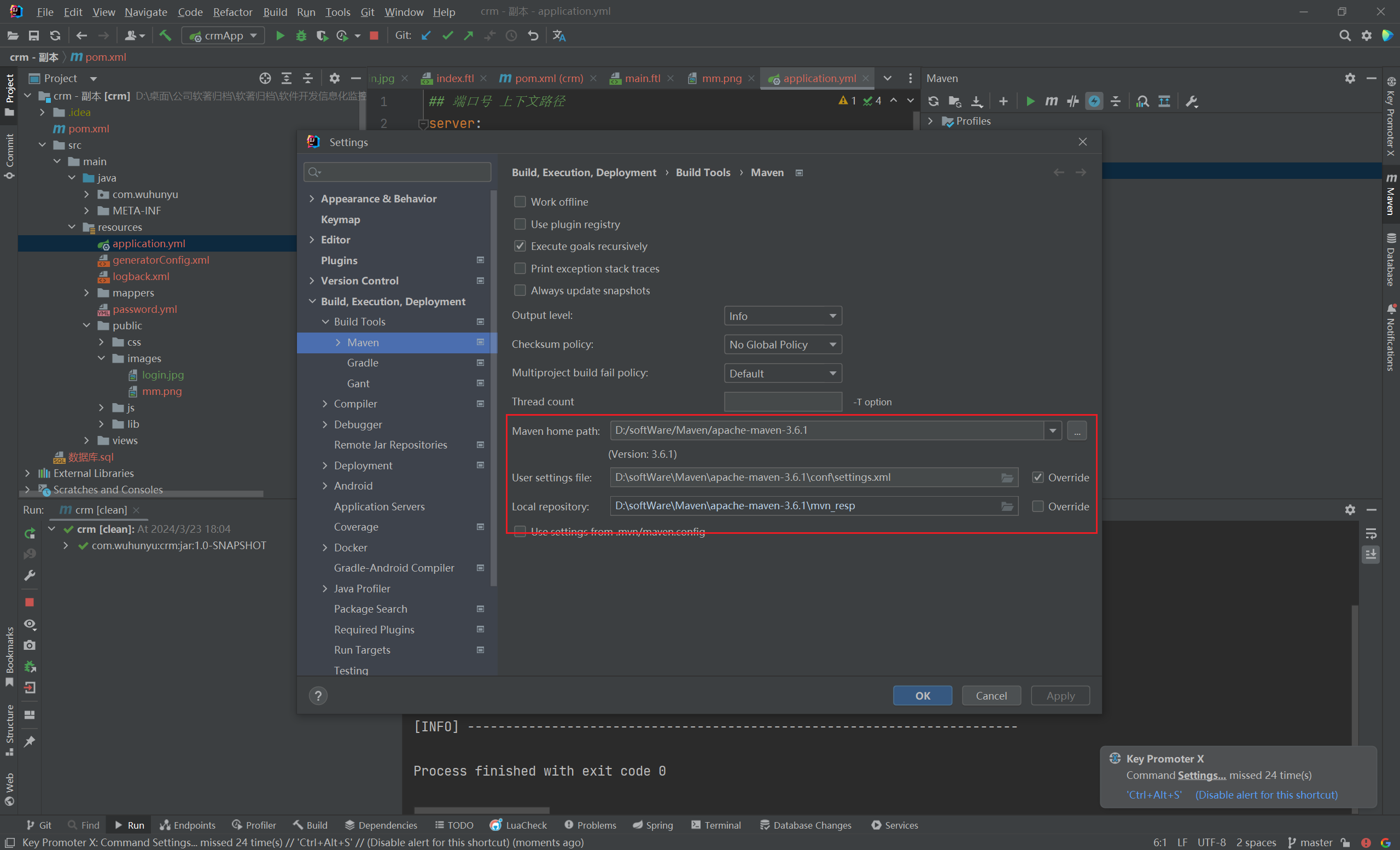This screenshot has height=850, width=1400.
Task: Run Maven build with play icon
Action: coord(1030,101)
